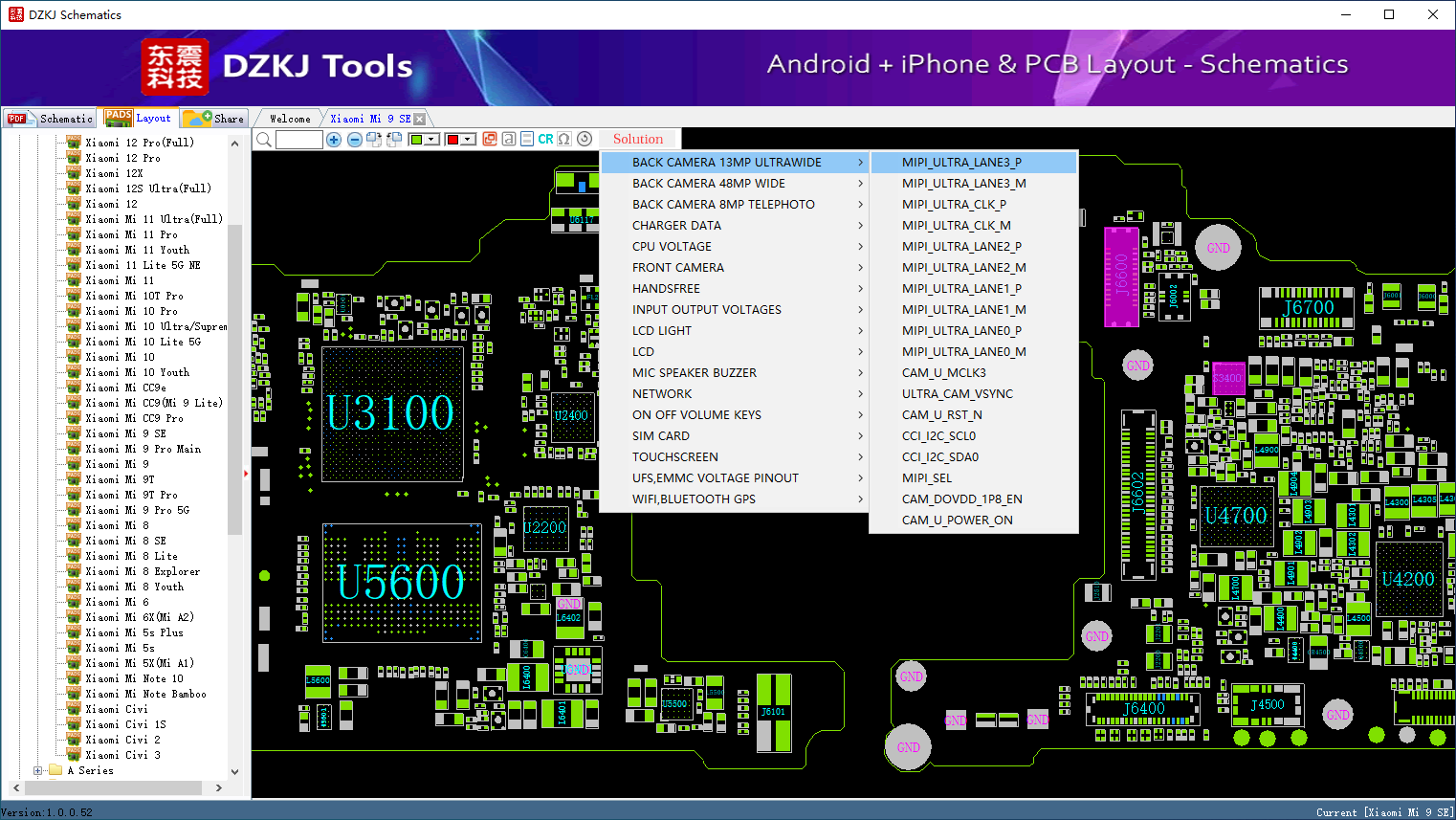Open Xiaomi 12S Ultra(Full) in tree

click(x=148, y=188)
